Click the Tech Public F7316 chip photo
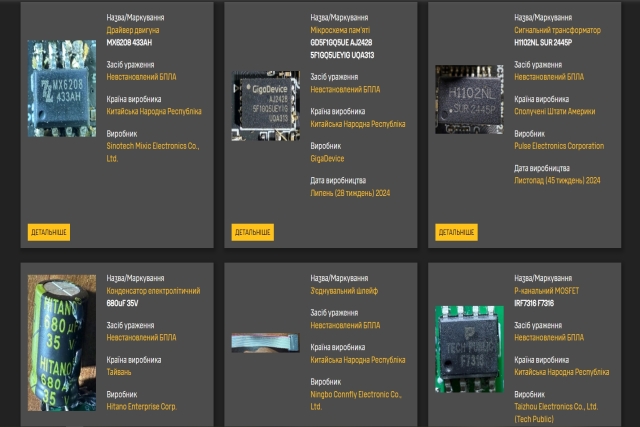This screenshot has height=427, width=640. 469,349
